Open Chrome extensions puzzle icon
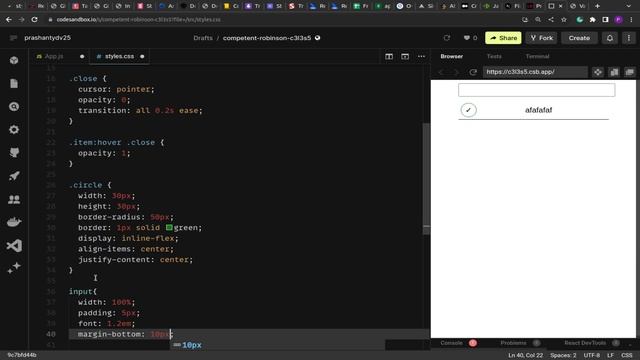The image size is (640, 360). [592, 20]
